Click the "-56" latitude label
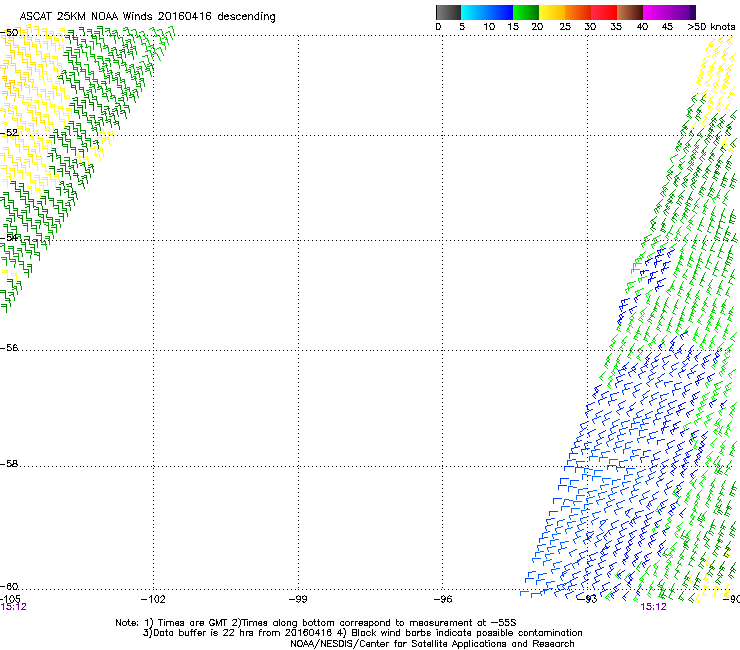 (x=9, y=347)
